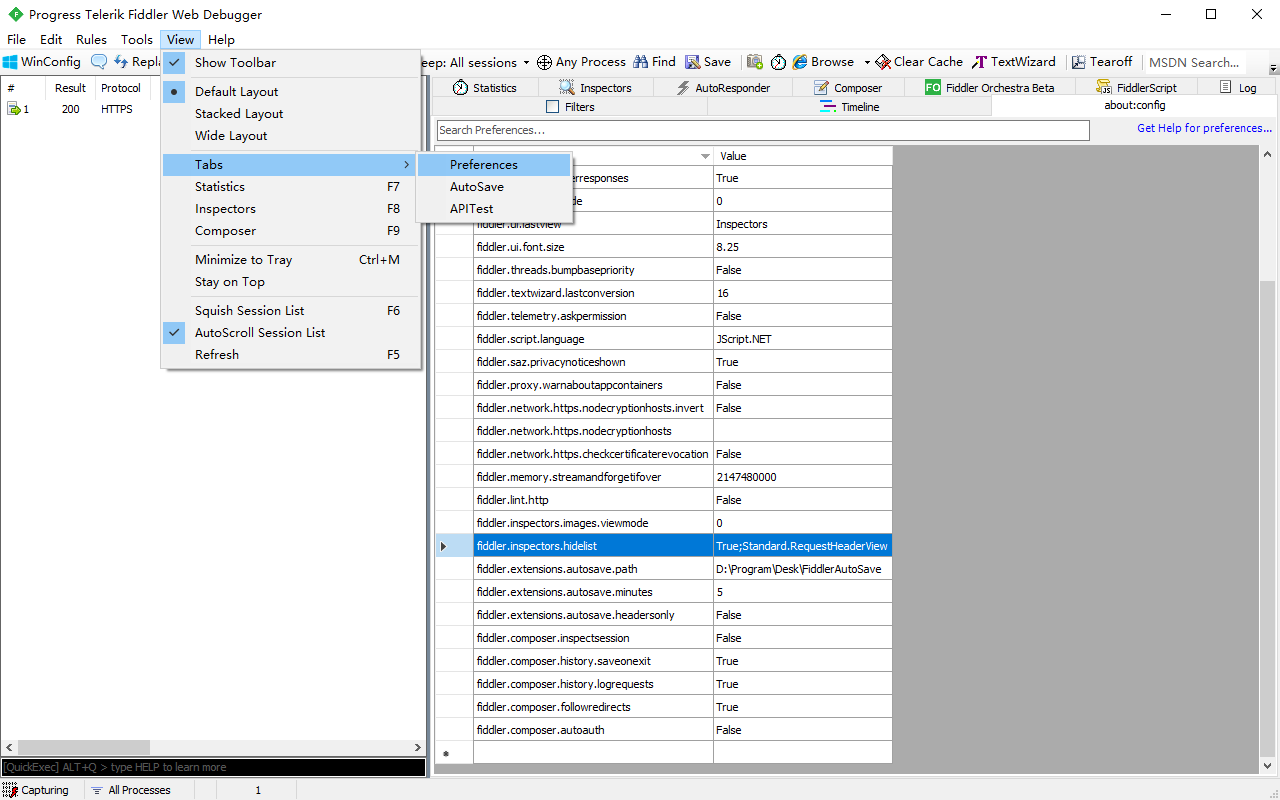The image size is (1280, 800).
Task: Click preferences vertical scrollbar down arrow
Action: click(1268, 767)
